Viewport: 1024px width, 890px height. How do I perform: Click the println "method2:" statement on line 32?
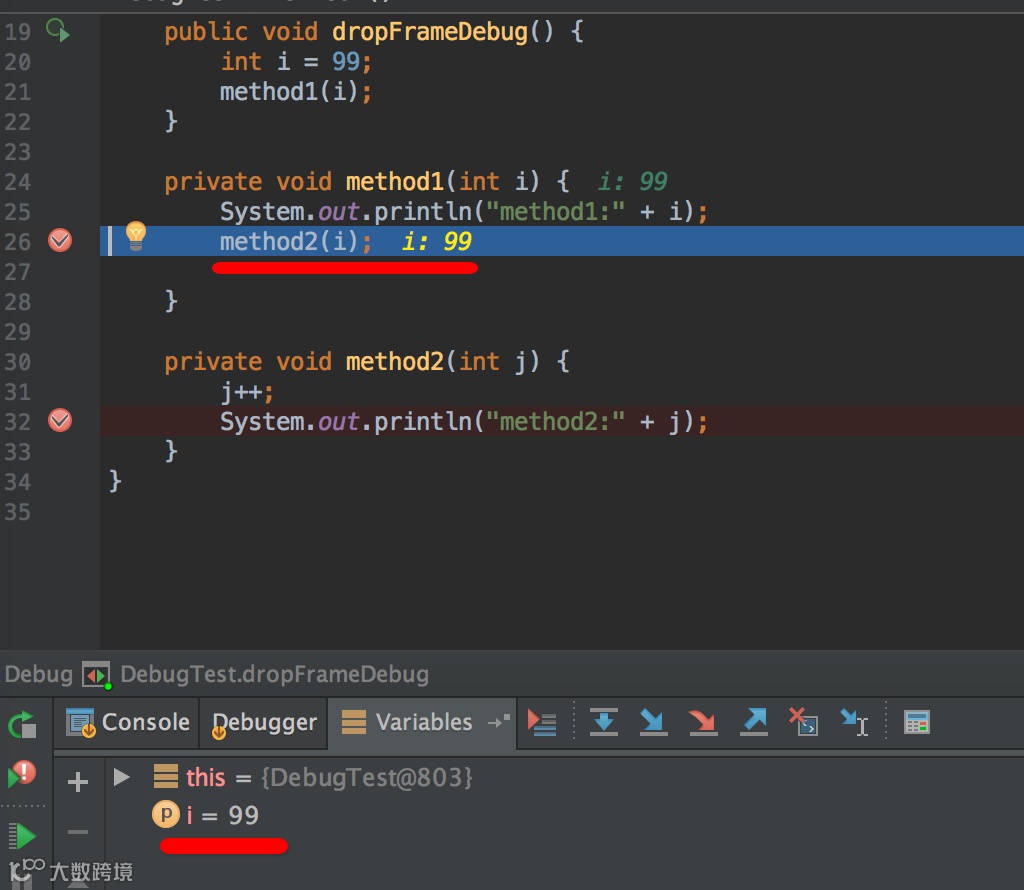coord(464,422)
